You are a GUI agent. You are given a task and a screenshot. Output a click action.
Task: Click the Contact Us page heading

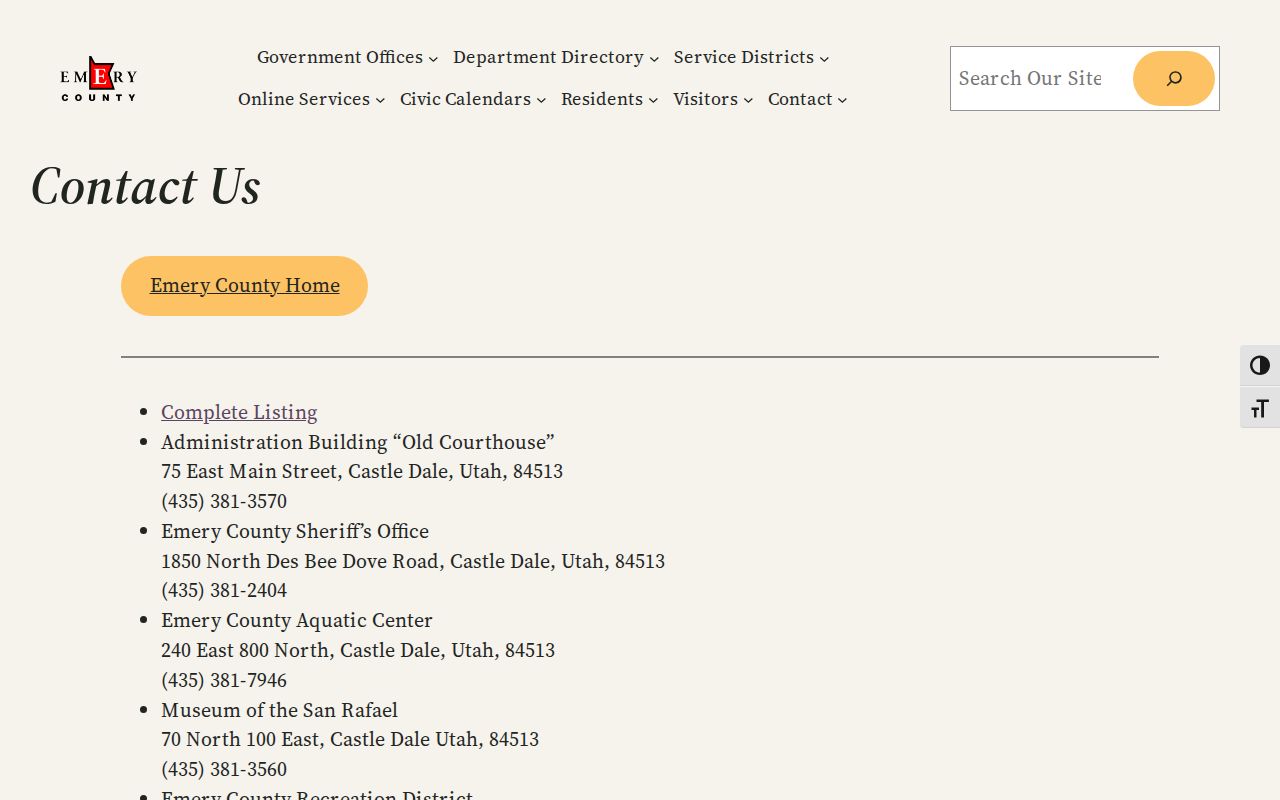[146, 187]
